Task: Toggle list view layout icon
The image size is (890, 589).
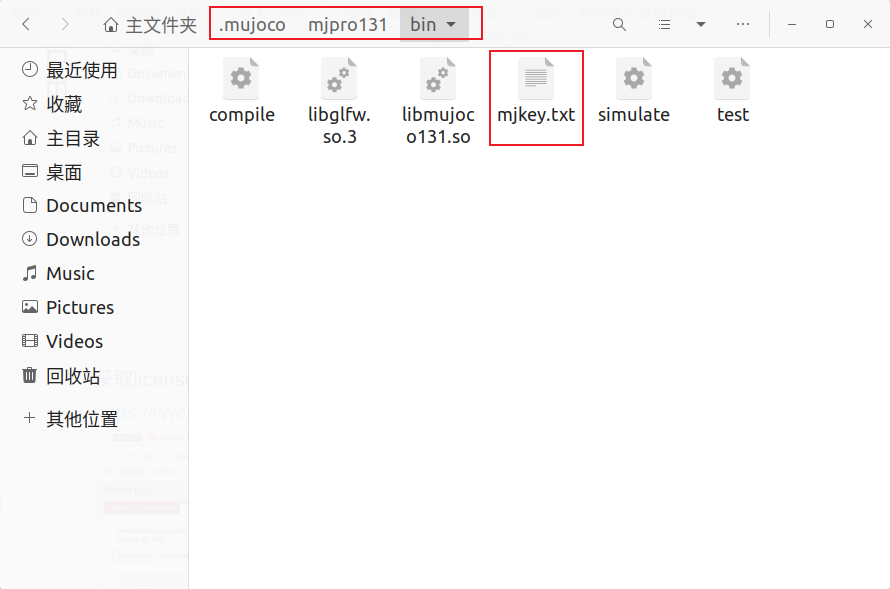Action: 664,24
